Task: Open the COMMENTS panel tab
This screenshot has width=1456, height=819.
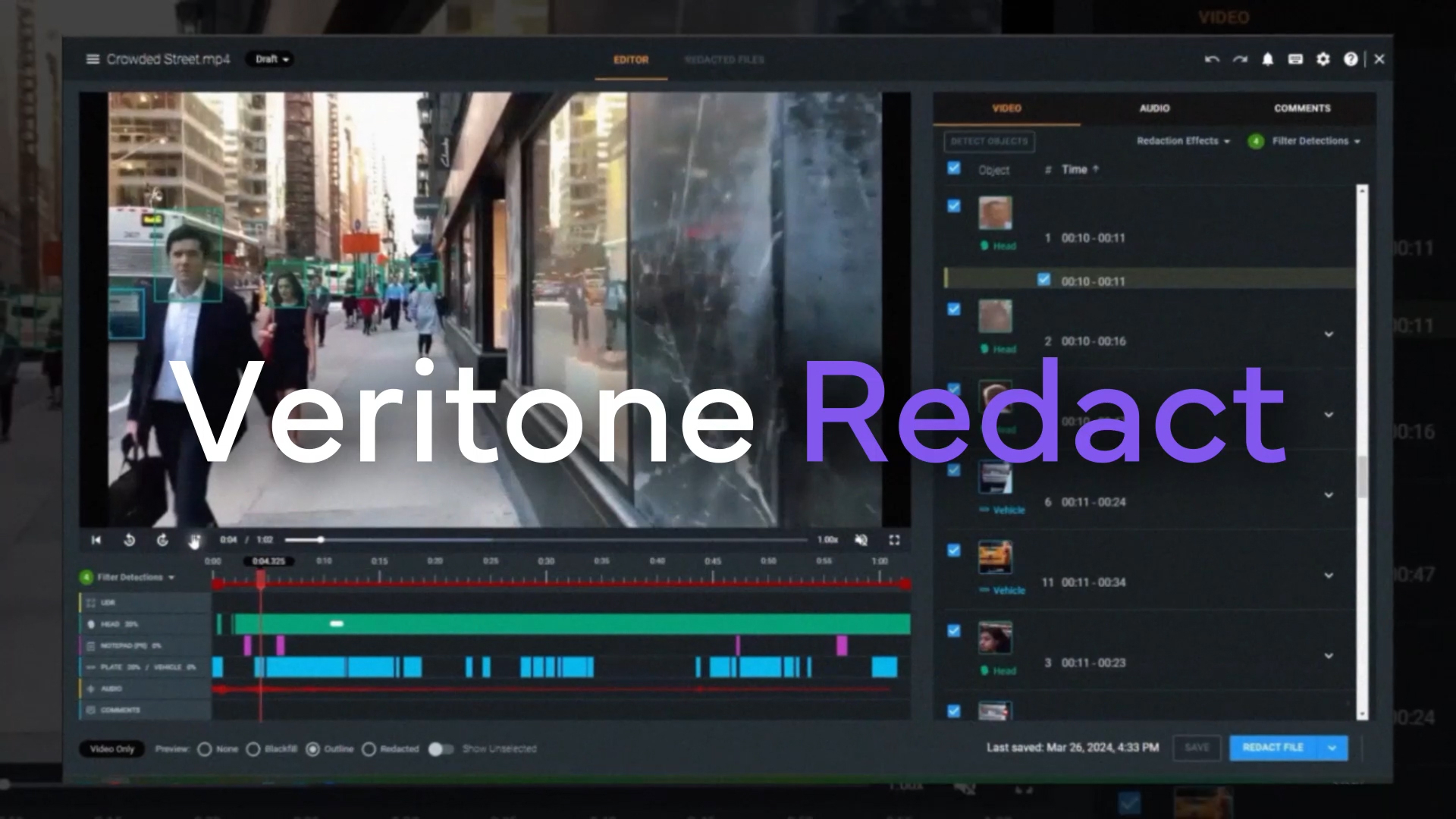Action: click(x=1302, y=108)
